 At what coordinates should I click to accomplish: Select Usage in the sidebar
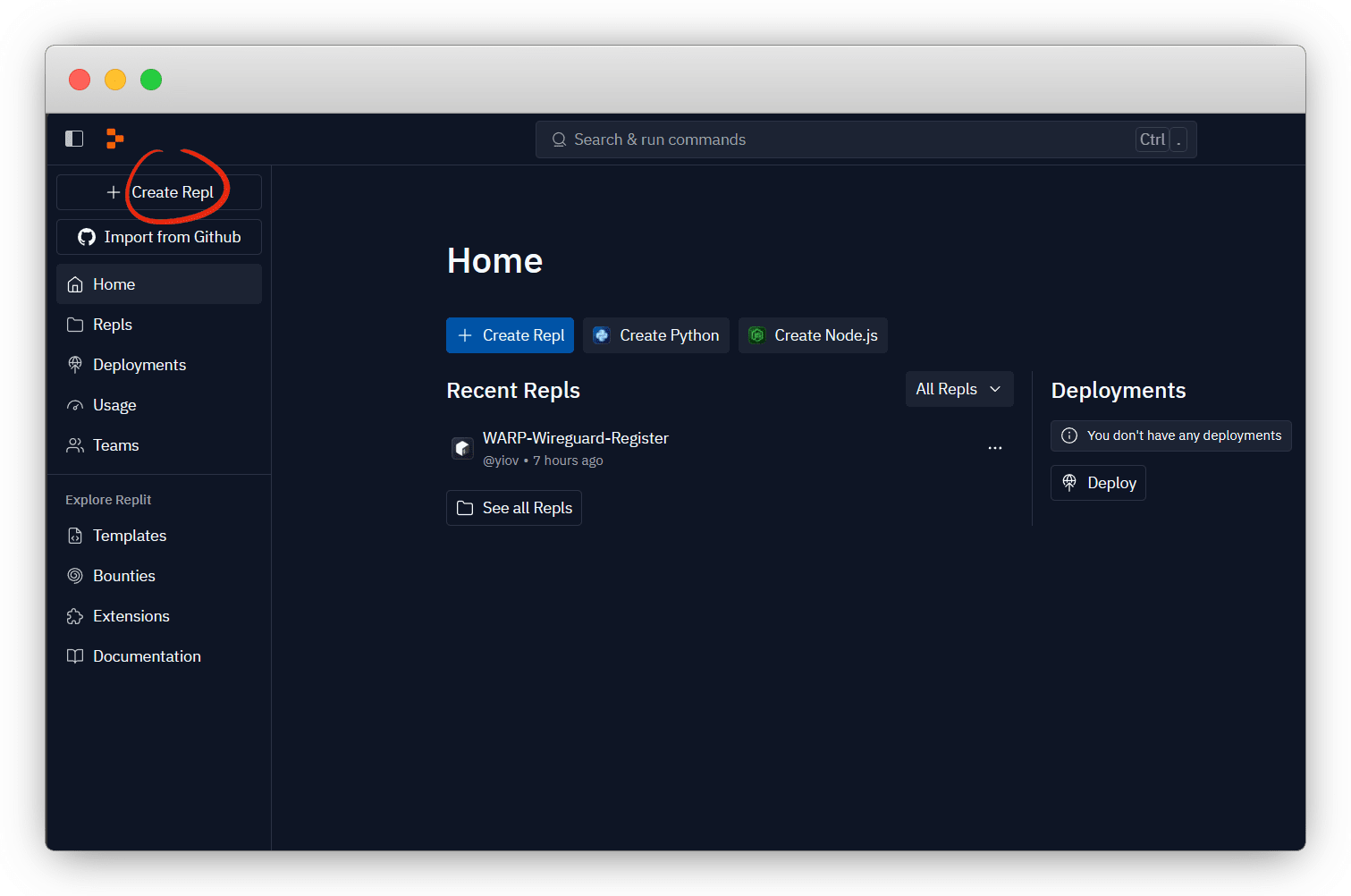pos(114,405)
